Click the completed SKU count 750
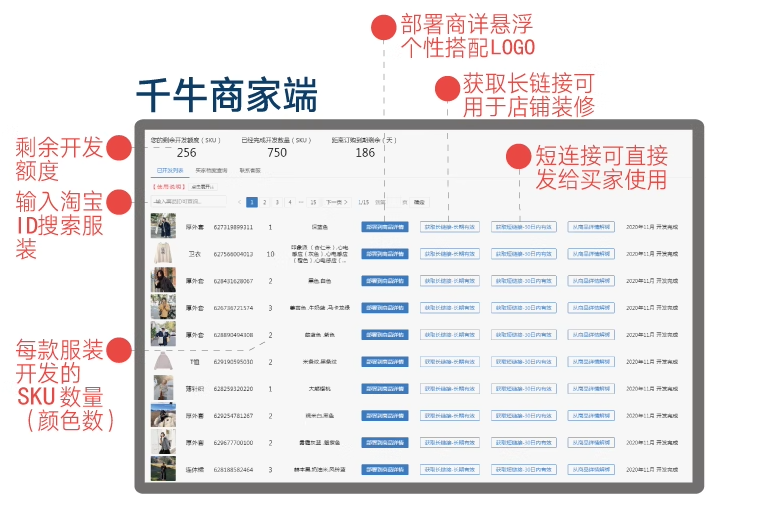 click(x=277, y=153)
